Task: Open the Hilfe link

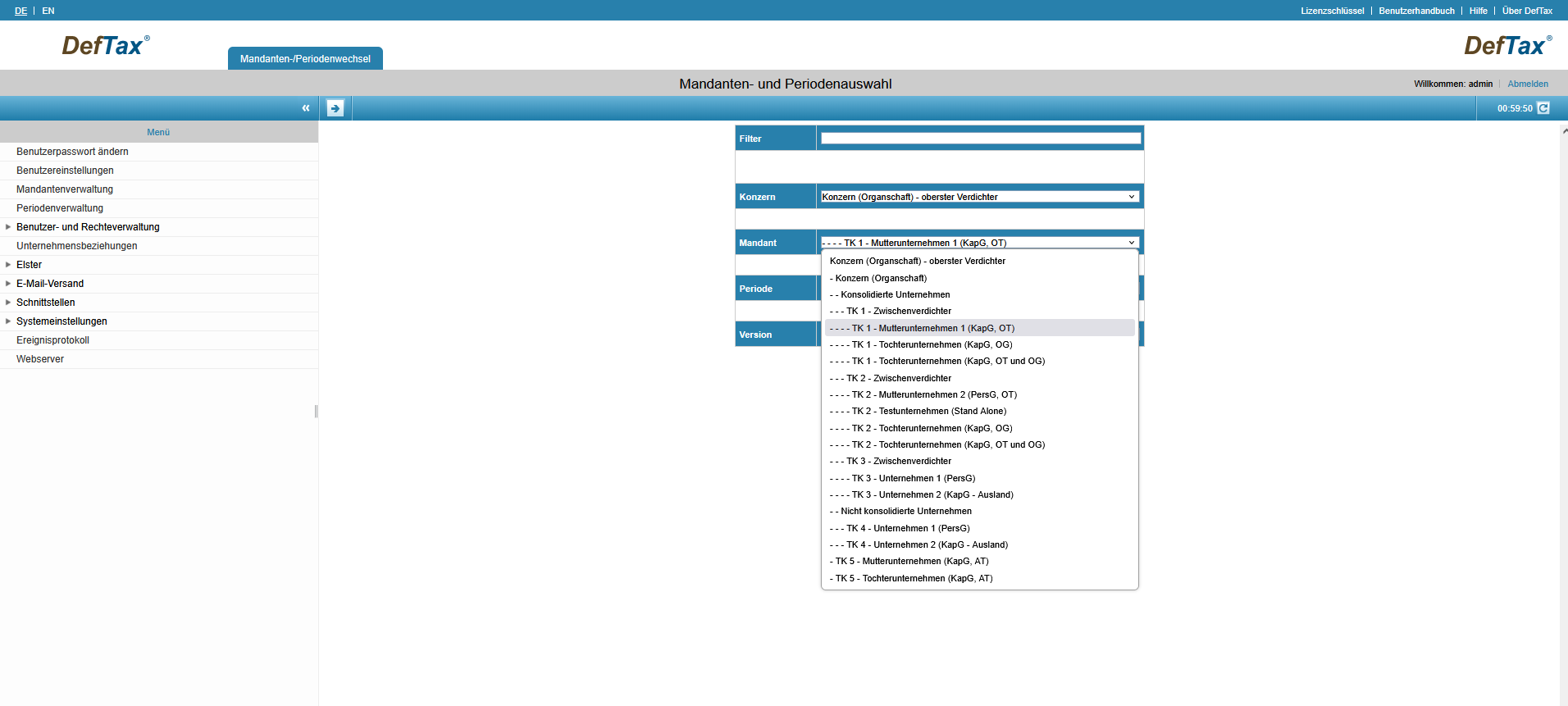Action: coord(1478,11)
